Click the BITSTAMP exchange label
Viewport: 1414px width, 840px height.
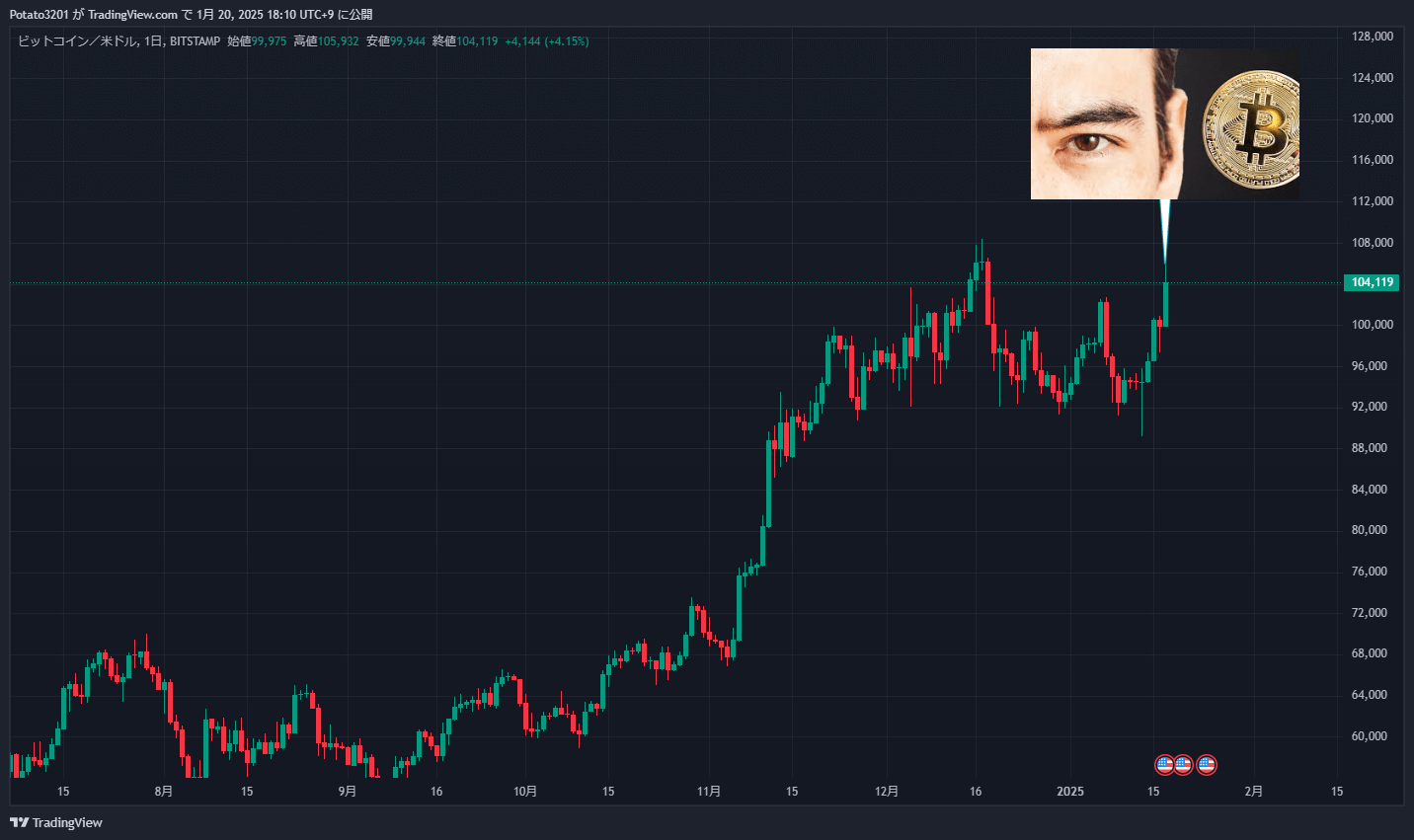coord(195,41)
